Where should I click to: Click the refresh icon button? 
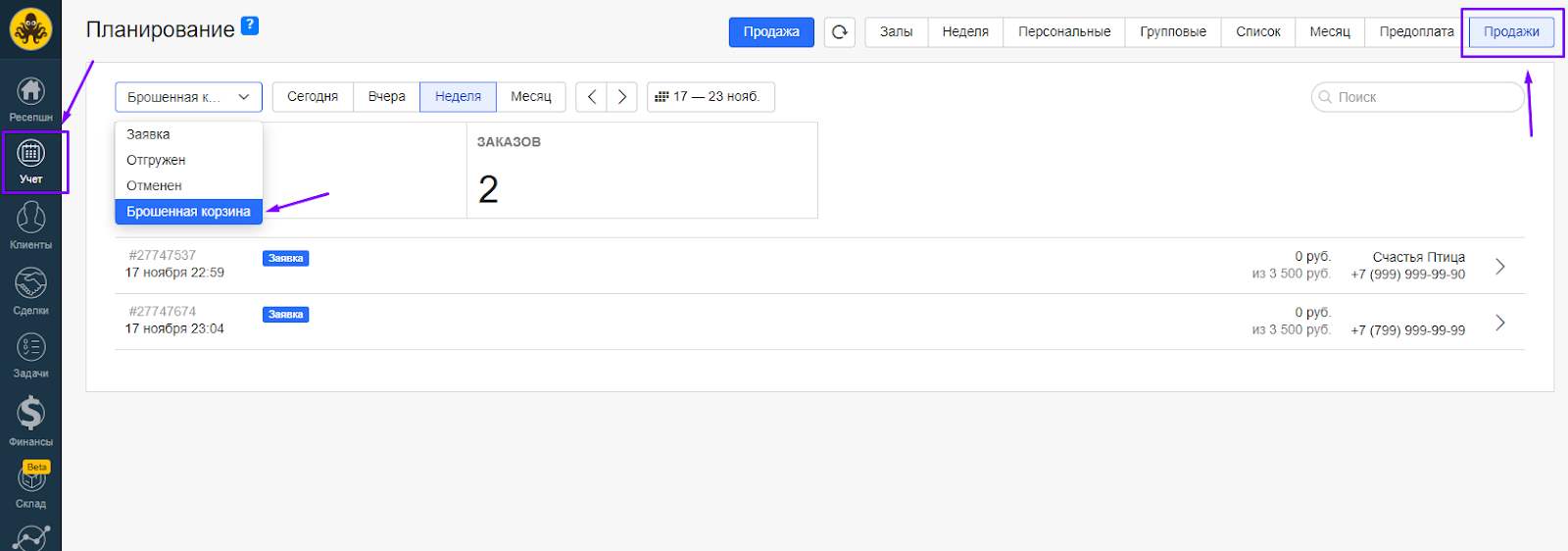(840, 32)
